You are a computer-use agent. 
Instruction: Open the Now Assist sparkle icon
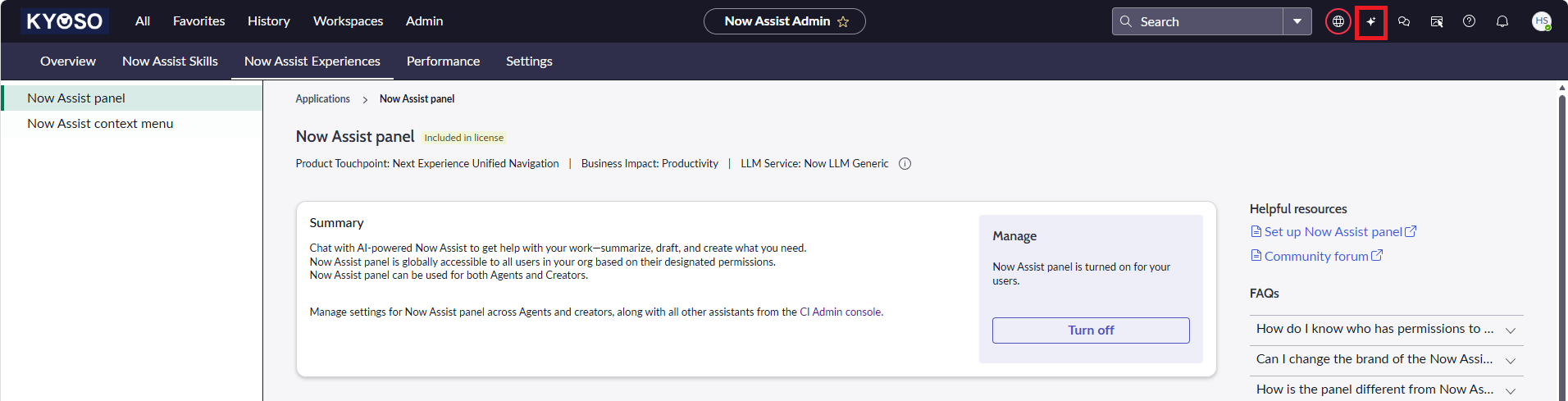tap(1371, 21)
